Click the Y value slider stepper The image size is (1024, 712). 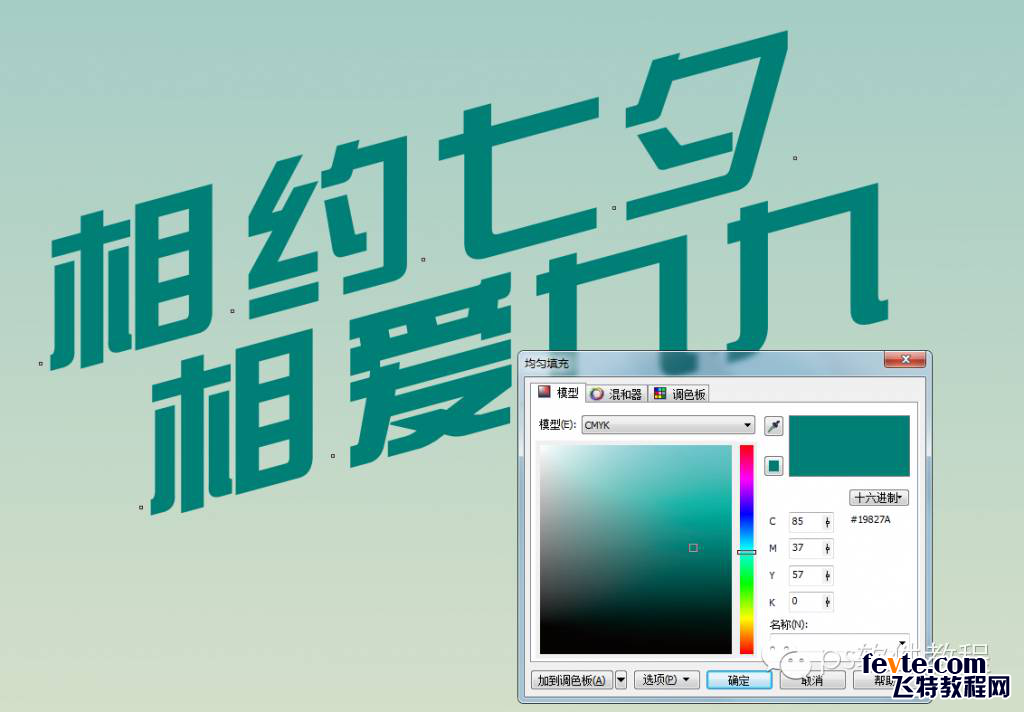(x=827, y=575)
